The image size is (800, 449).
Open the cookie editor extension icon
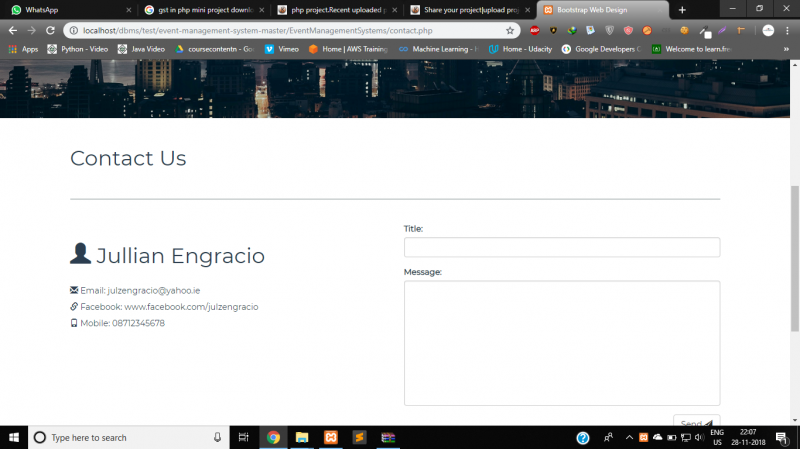click(684, 31)
